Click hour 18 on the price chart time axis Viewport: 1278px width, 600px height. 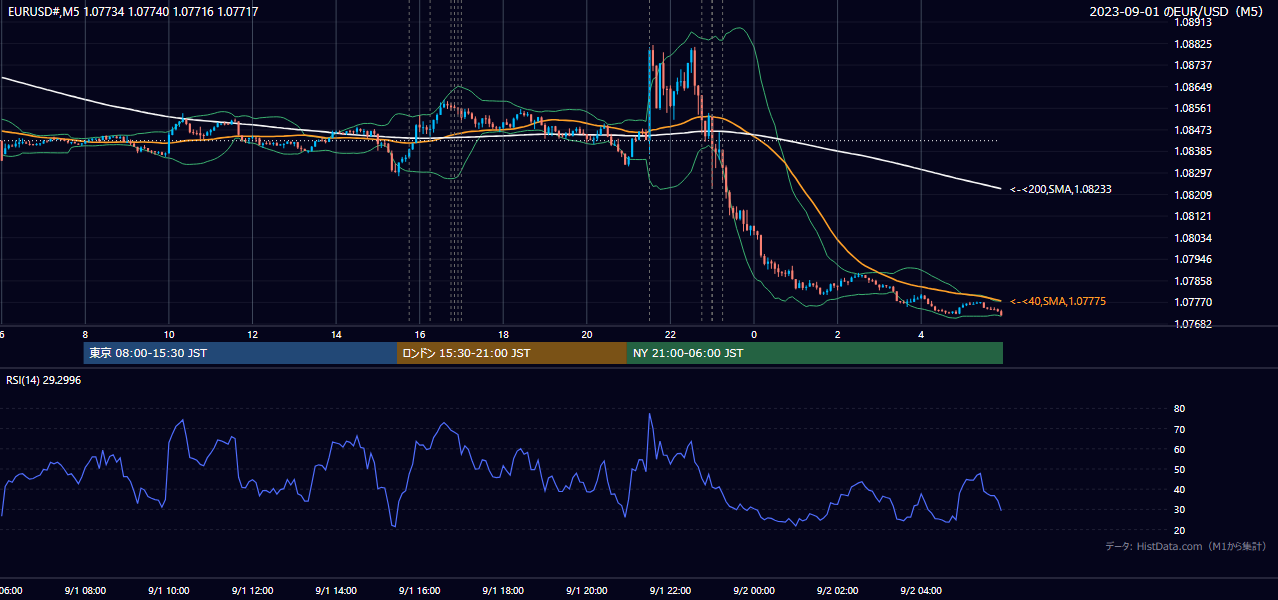click(x=504, y=334)
